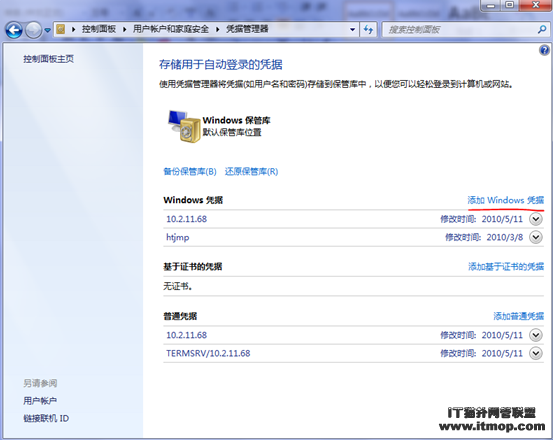
Task: Expand the htjmp credential chevron
Action: pyautogui.click(x=536, y=237)
